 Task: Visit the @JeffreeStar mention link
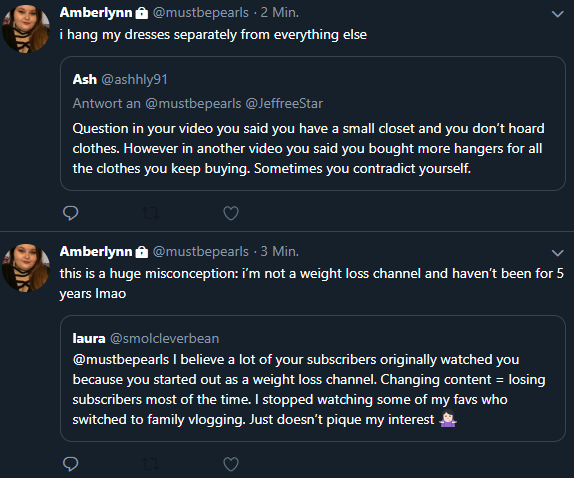pyautogui.click(x=284, y=104)
